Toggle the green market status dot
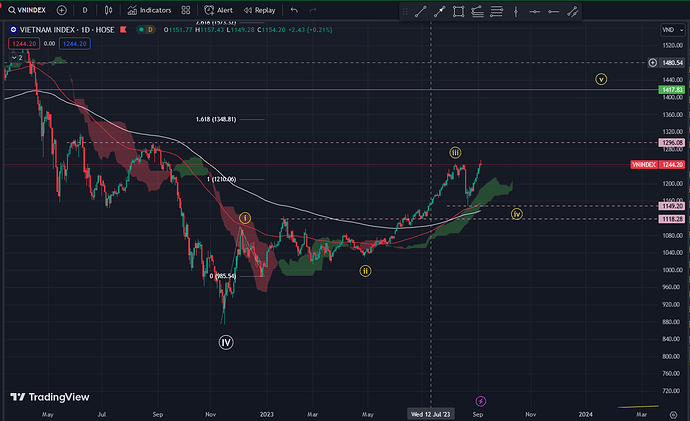 pyautogui.click(x=141, y=29)
